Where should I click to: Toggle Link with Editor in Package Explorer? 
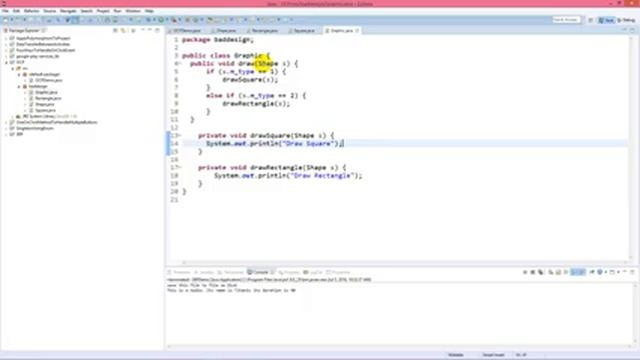click(x=123, y=31)
